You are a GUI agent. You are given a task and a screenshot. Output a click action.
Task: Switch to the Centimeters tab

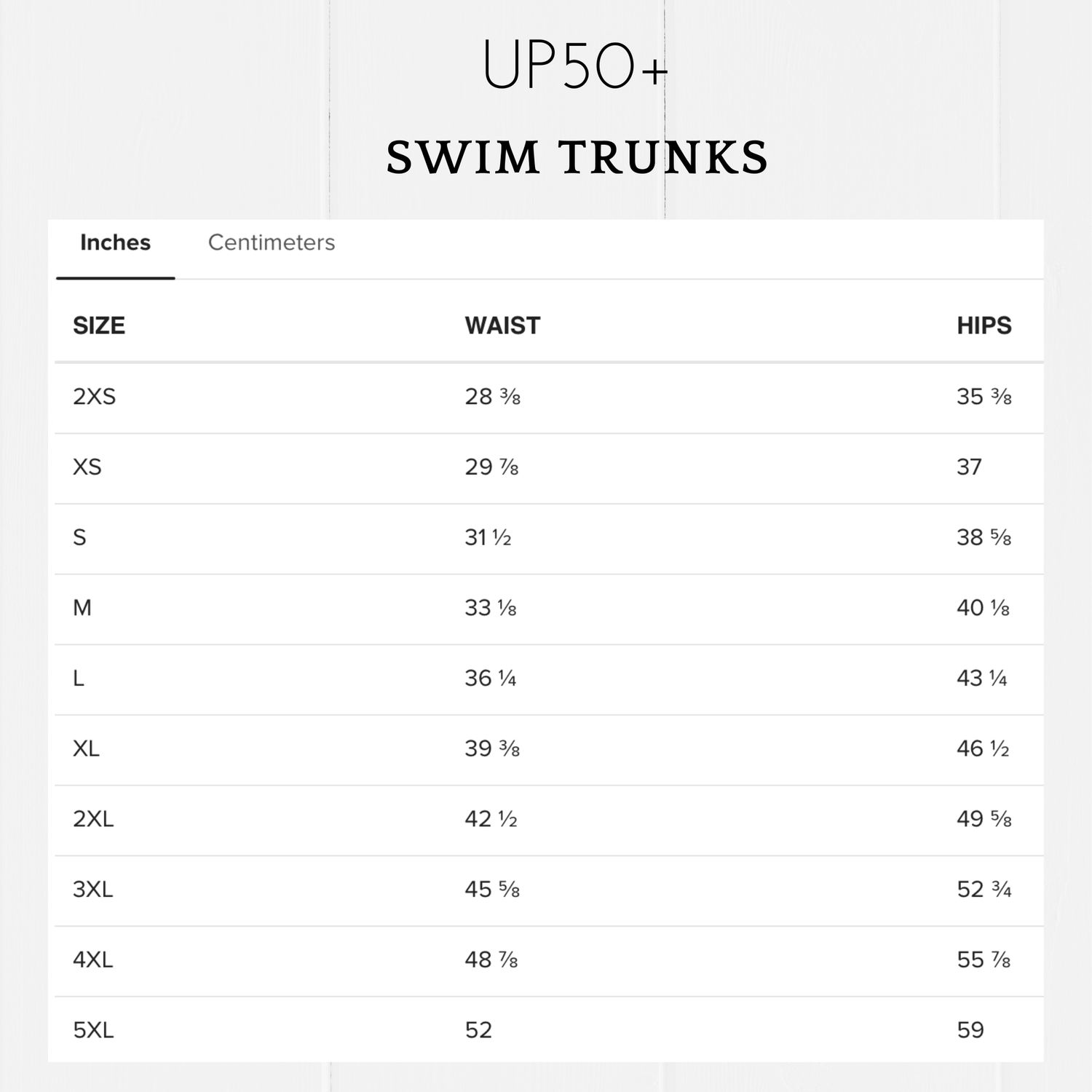point(271,242)
